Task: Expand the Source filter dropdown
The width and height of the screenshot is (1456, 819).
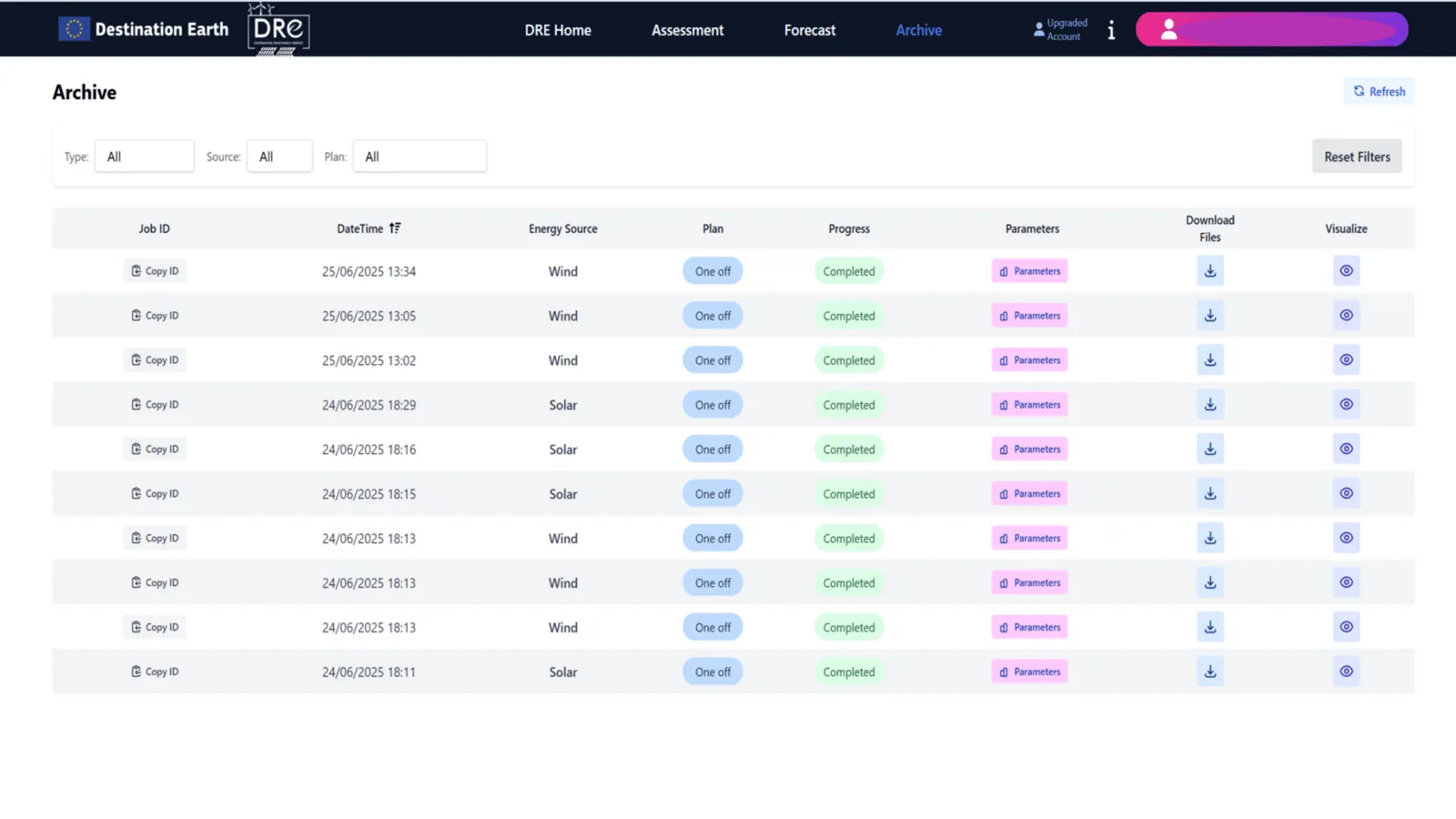Action: [x=279, y=157]
